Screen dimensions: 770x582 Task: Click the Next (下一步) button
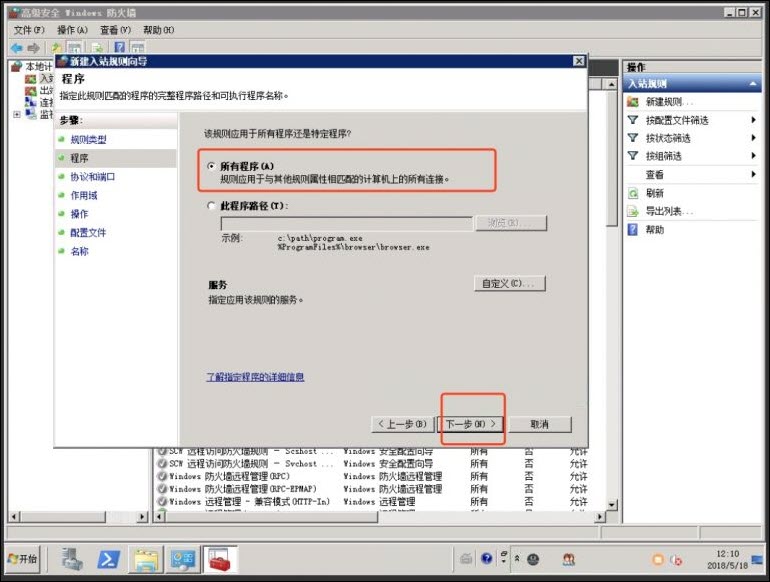[471, 424]
